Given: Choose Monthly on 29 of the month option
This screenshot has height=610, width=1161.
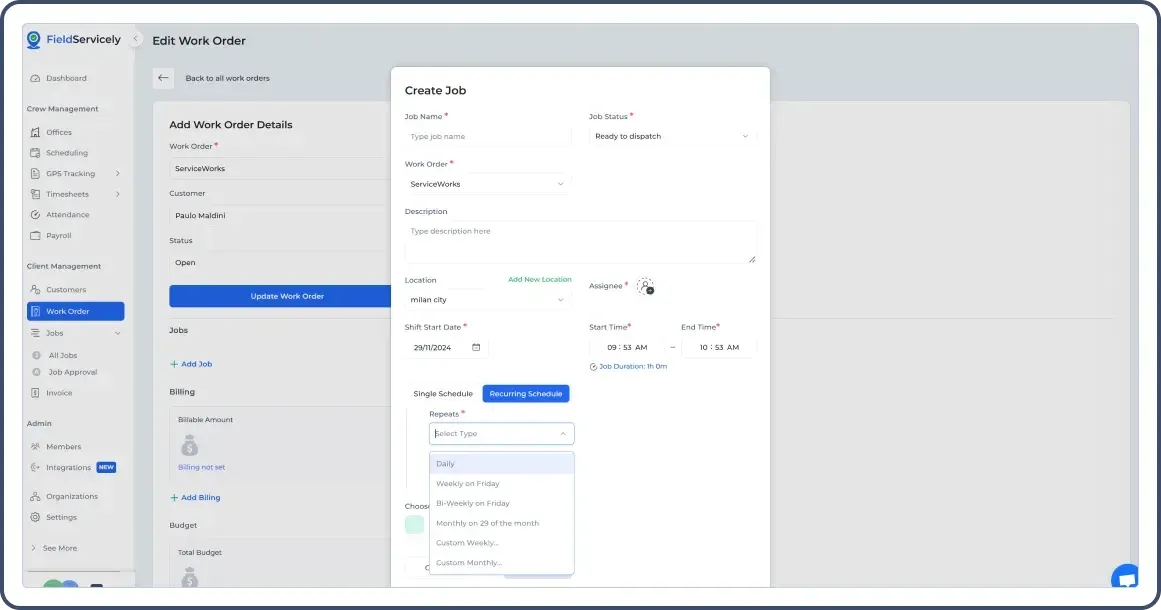Looking at the screenshot, I should 487,522.
